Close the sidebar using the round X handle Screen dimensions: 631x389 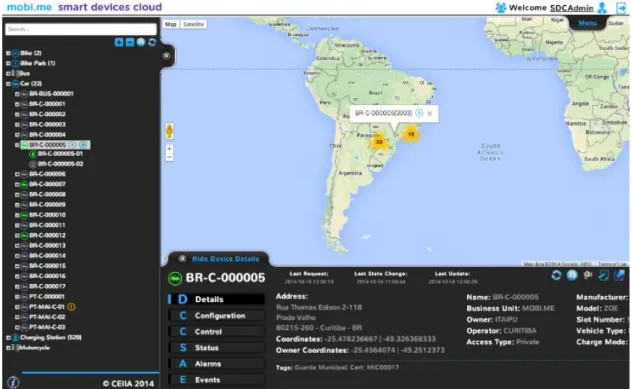click(x=166, y=56)
